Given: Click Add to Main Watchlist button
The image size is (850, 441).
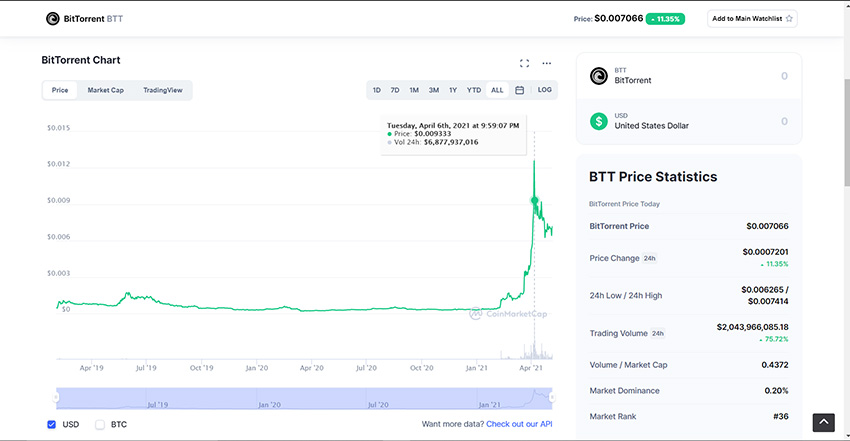Looking at the screenshot, I should tap(752, 18).
